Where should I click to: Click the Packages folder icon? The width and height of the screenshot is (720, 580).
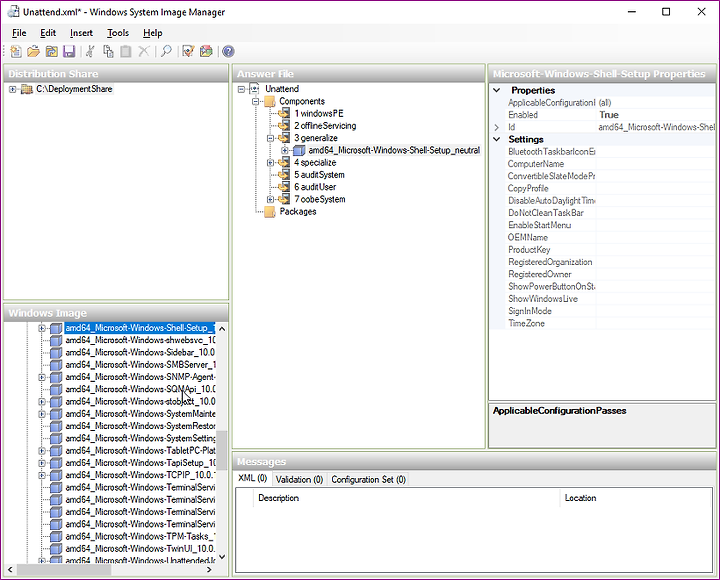(x=270, y=212)
